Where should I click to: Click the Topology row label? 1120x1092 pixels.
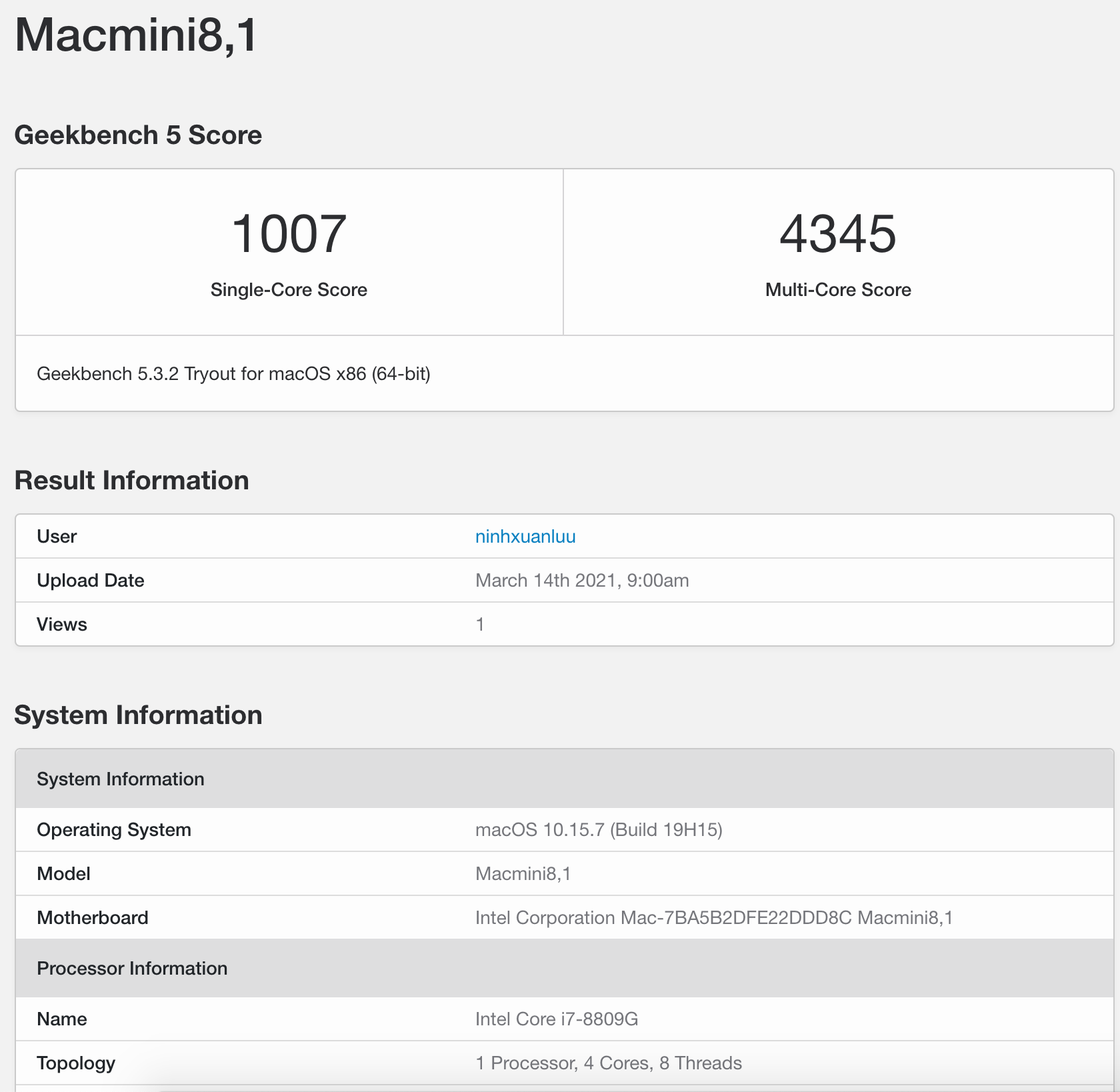click(x=76, y=1063)
